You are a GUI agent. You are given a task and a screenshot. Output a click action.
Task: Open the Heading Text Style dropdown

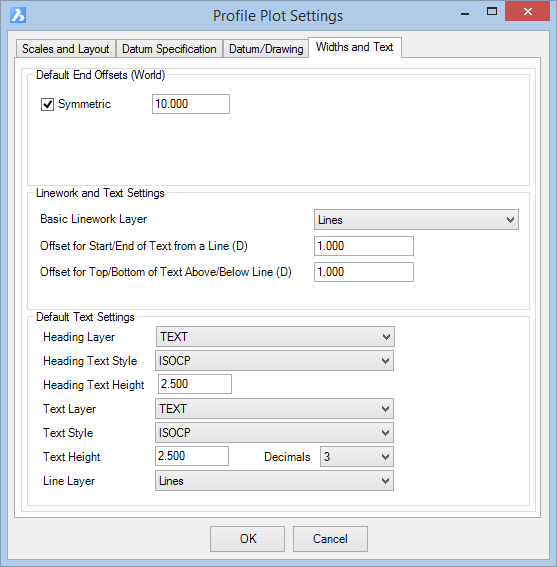click(x=274, y=361)
